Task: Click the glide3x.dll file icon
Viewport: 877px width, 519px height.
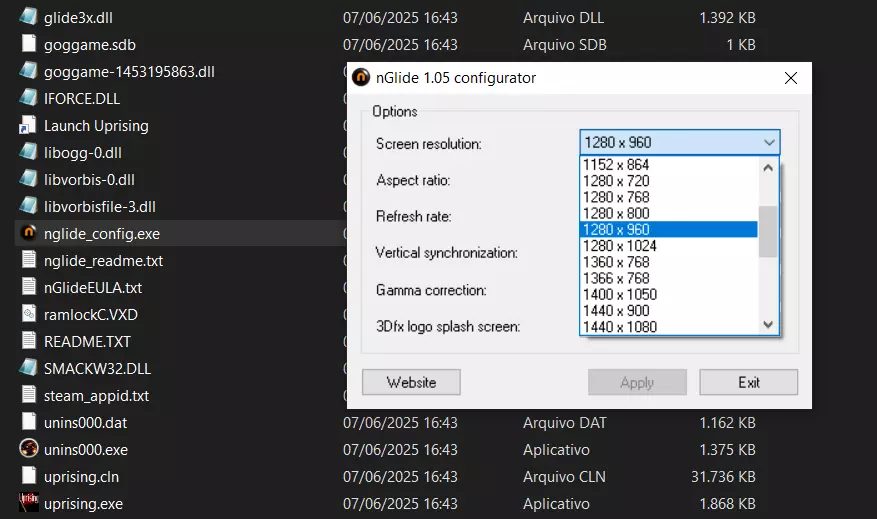Action: pos(28,18)
